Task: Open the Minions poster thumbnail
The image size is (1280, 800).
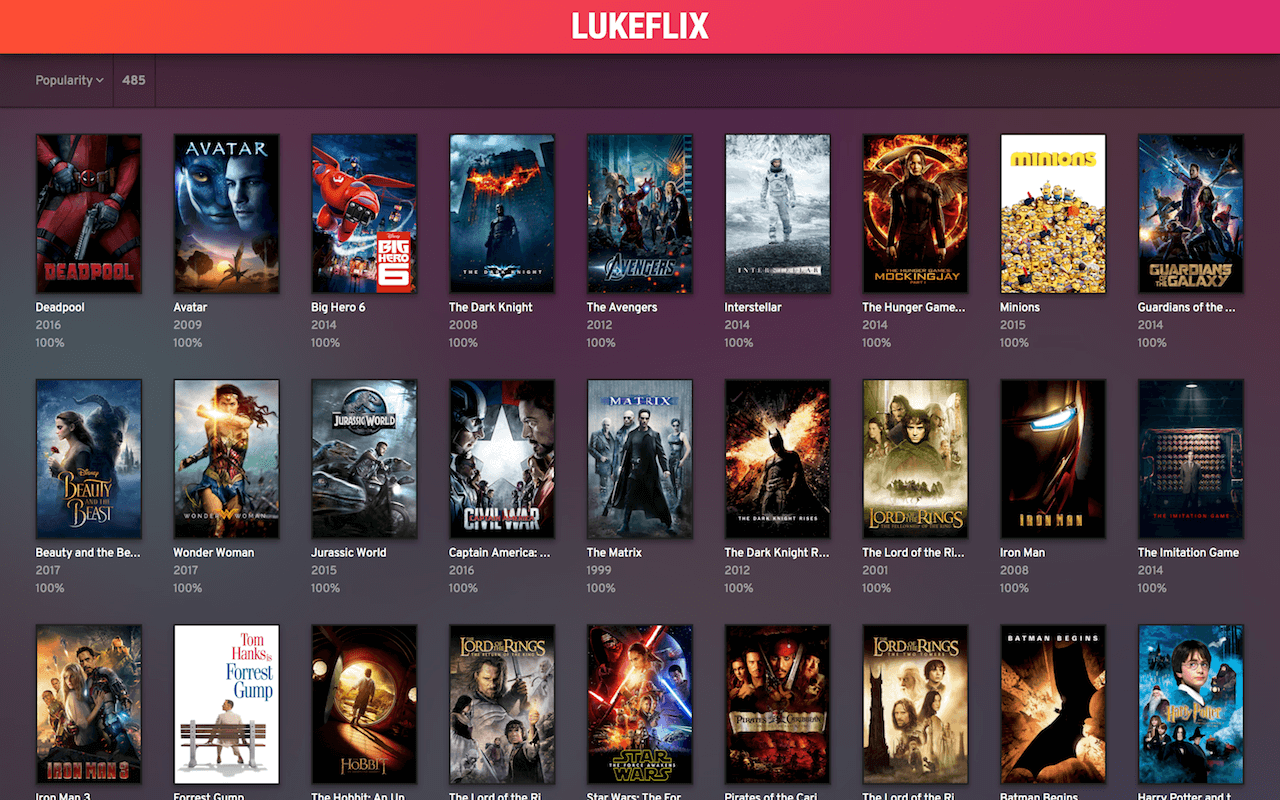Action: [x=1053, y=213]
